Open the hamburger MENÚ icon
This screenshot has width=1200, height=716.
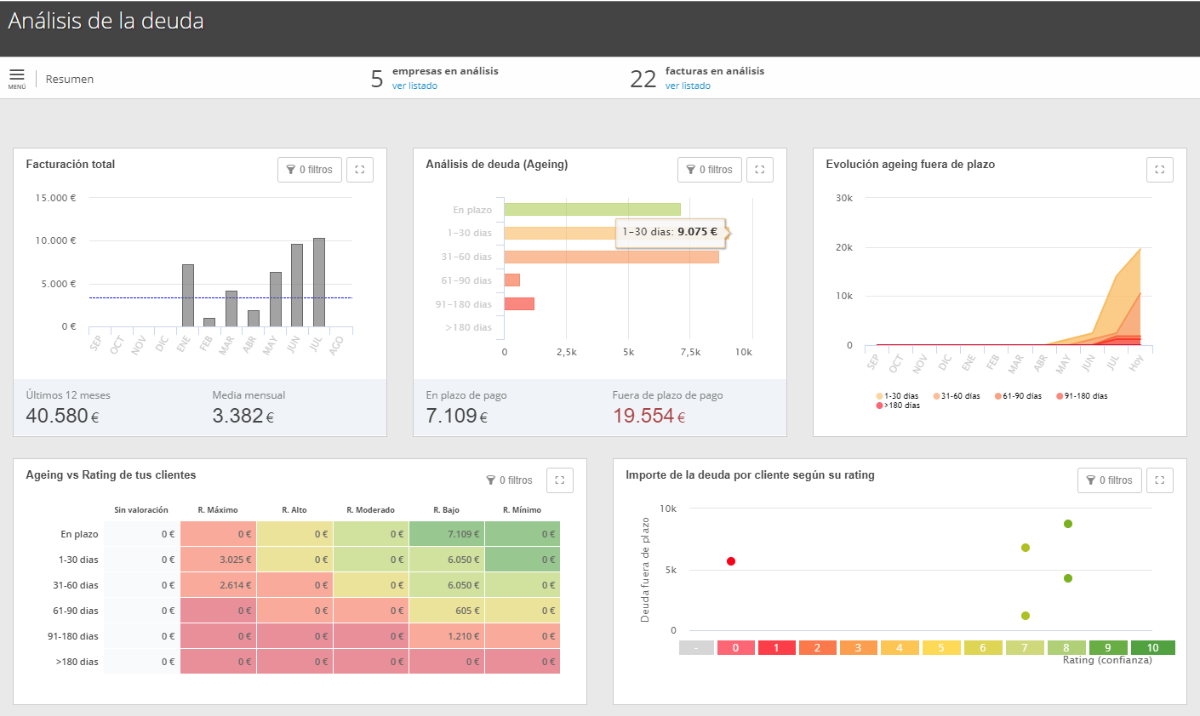pos(17,78)
